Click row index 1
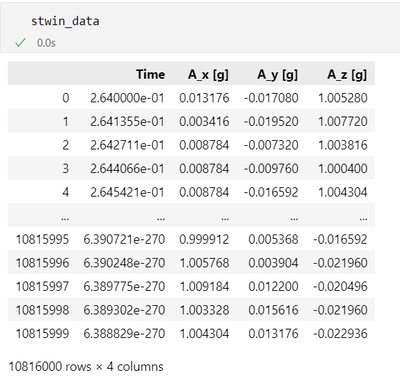400x391 pixels. point(66,122)
